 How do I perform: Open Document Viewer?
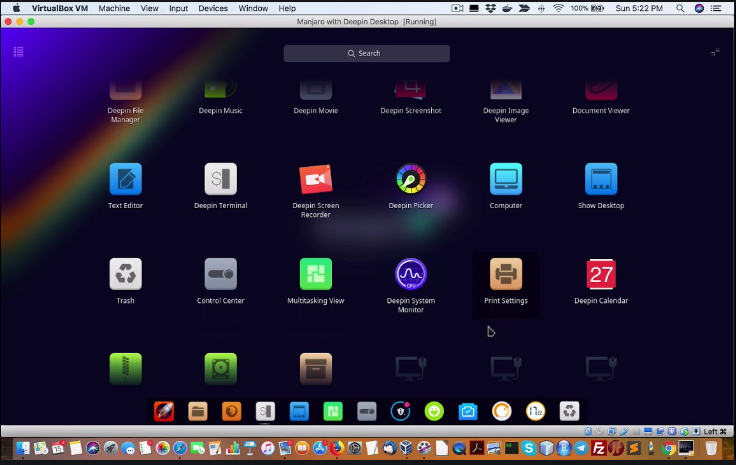click(x=601, y=91)
